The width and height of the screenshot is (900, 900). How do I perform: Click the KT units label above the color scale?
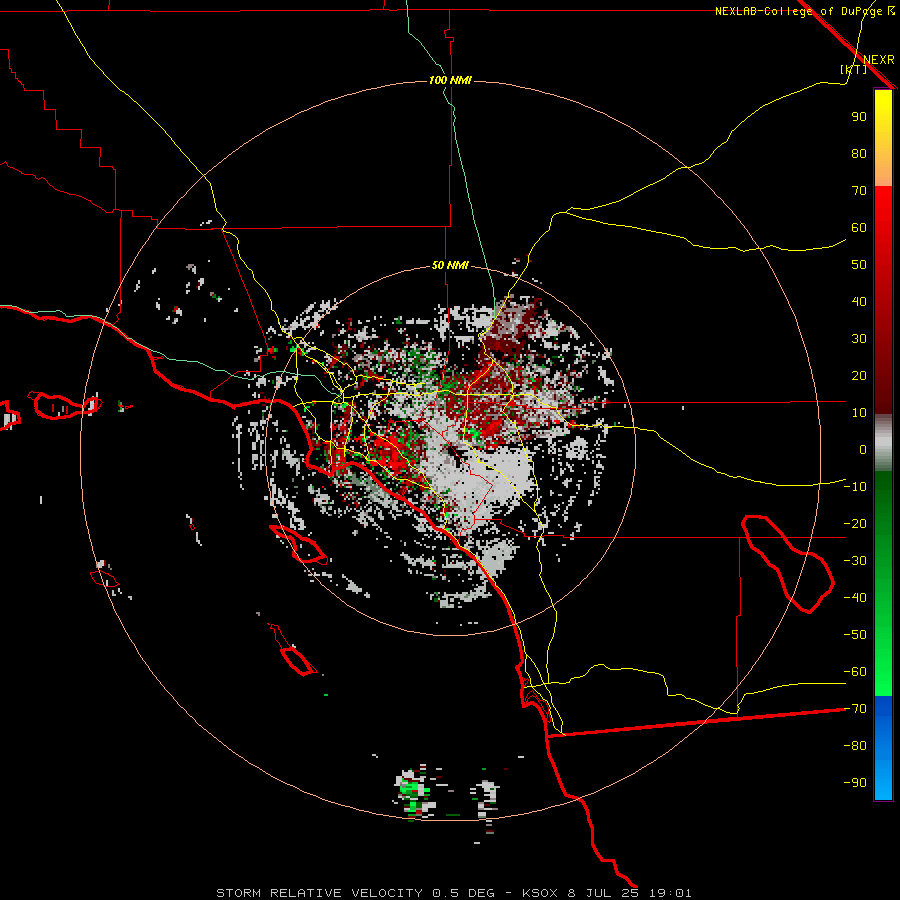tap(854, 69)
